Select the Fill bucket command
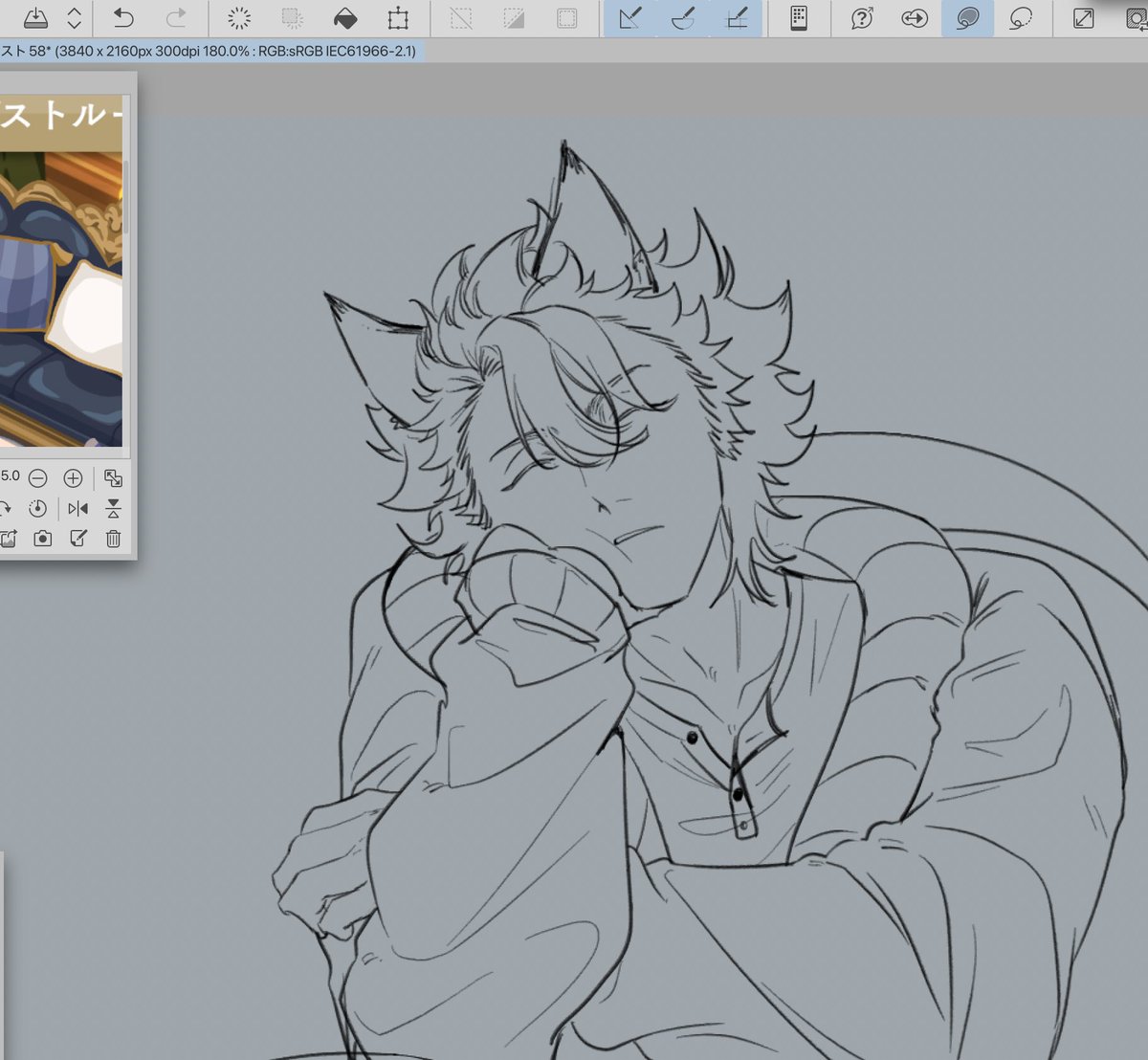Viewport: 1148px width, 1060px height. [x=345, y=18]
